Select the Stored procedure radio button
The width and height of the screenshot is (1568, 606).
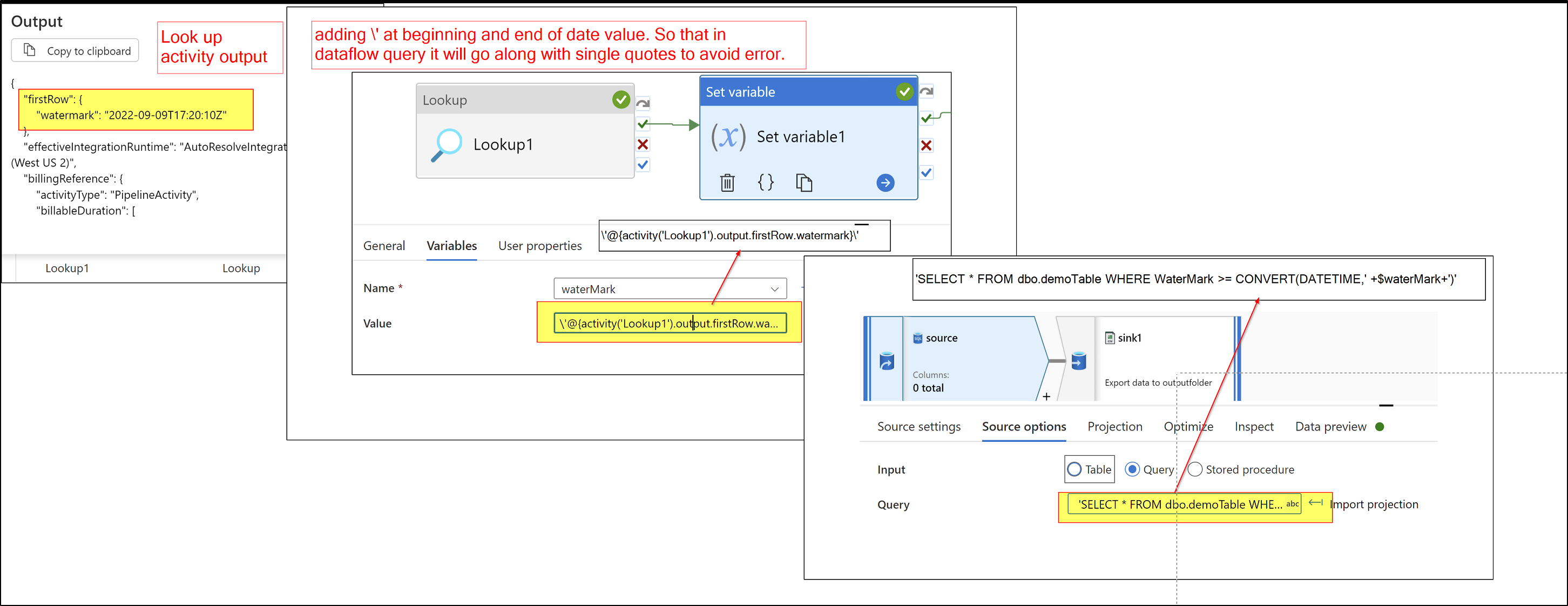[x=1195, y=469]
